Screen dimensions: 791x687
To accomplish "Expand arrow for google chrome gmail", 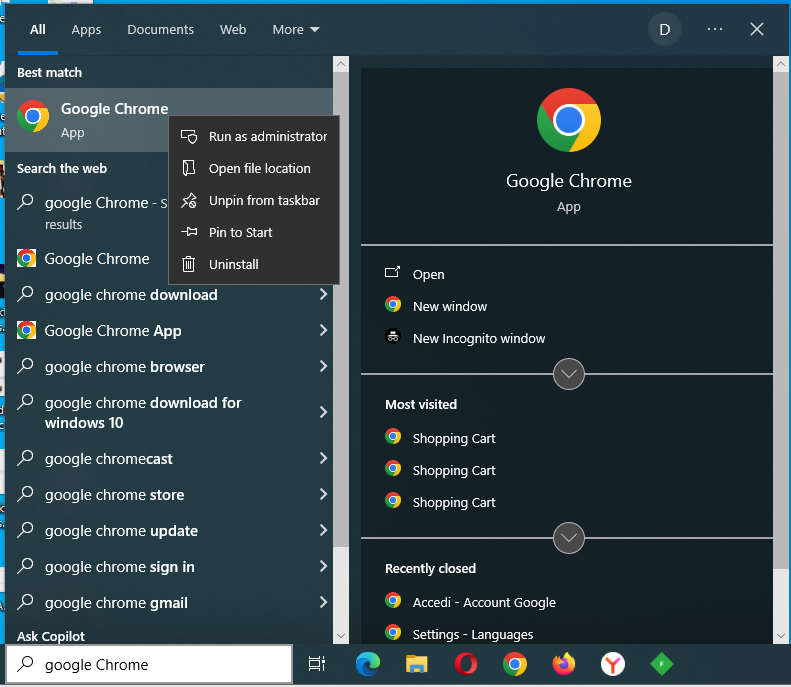I will point(323,602).
